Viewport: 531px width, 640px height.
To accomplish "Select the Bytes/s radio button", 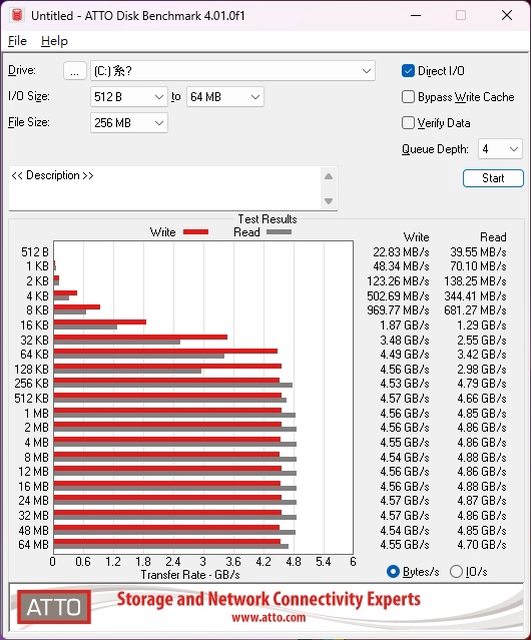I will pos(393,571).
